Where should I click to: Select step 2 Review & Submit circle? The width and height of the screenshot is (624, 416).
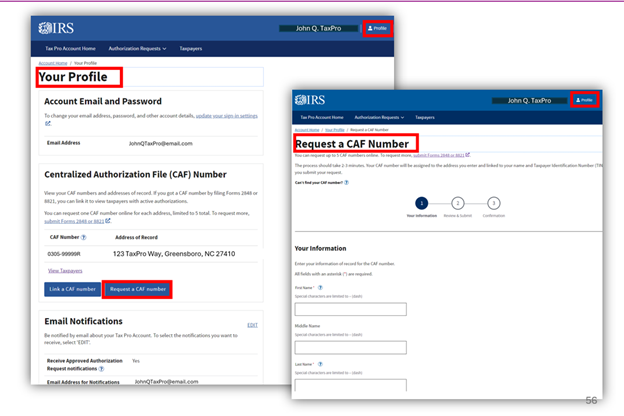[458, 203]
